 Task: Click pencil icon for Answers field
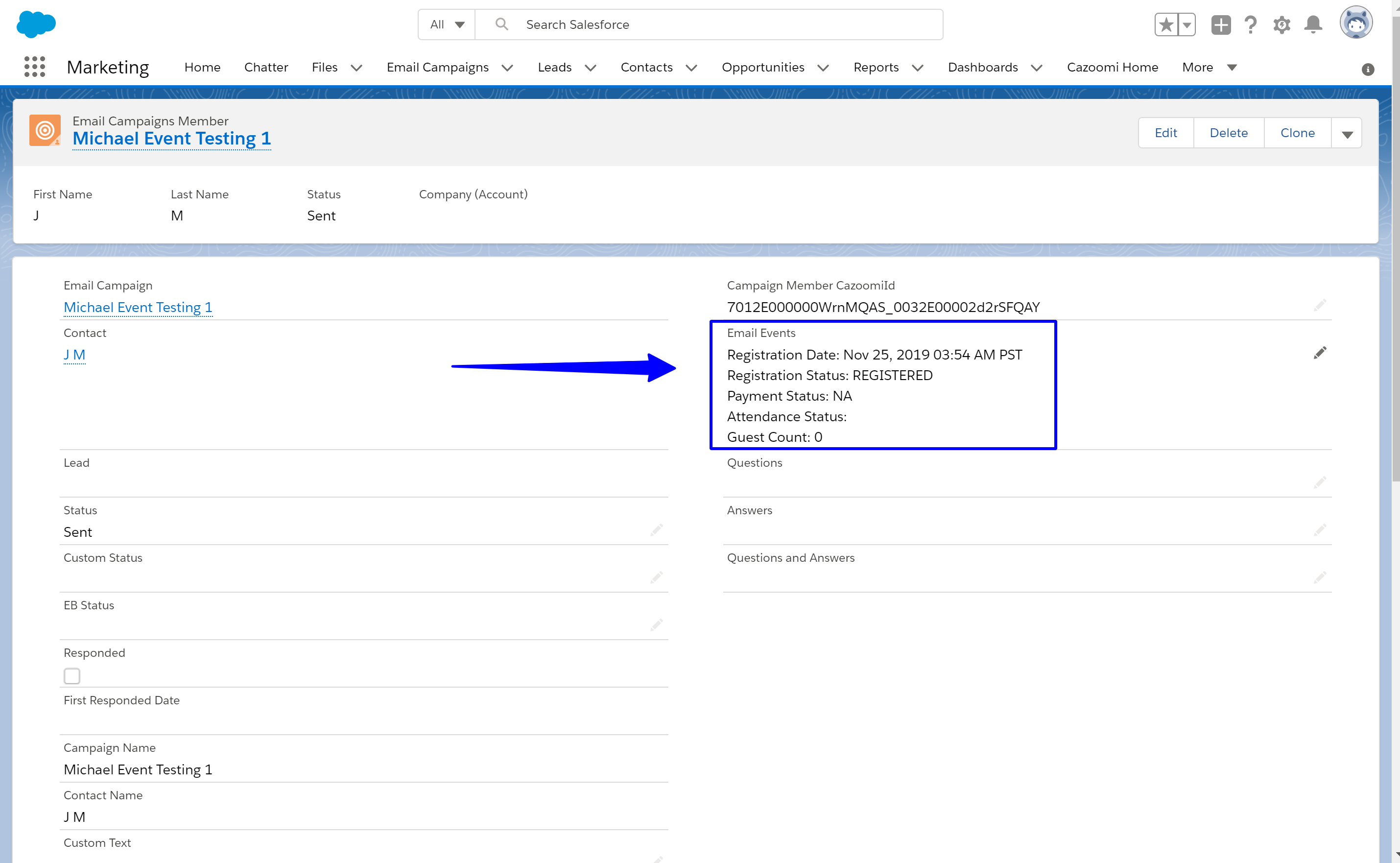[x=1320, y=530]
